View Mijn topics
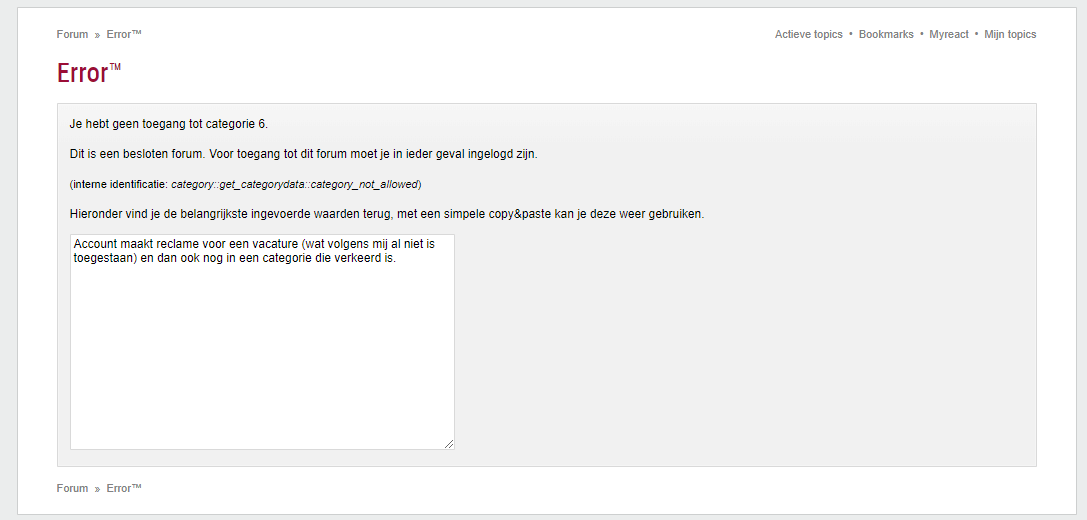Viewport: 1087px width, 520px height. click(x=1010, y=34)
